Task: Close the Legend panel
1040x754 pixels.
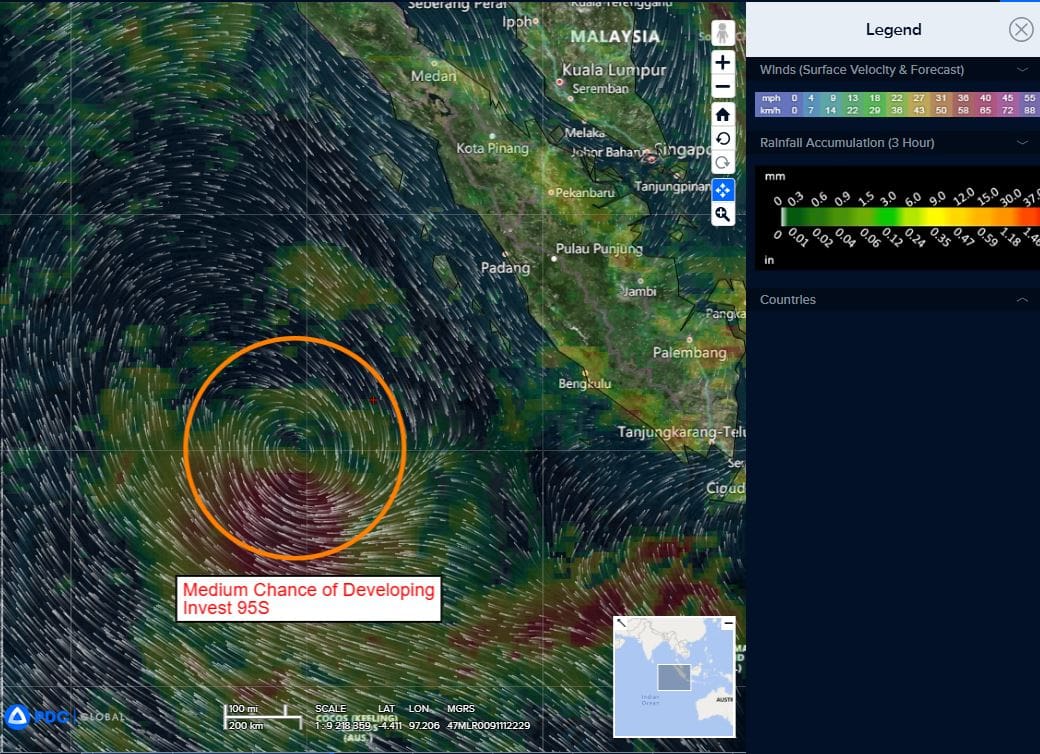Action: [x=1020, y=29]
